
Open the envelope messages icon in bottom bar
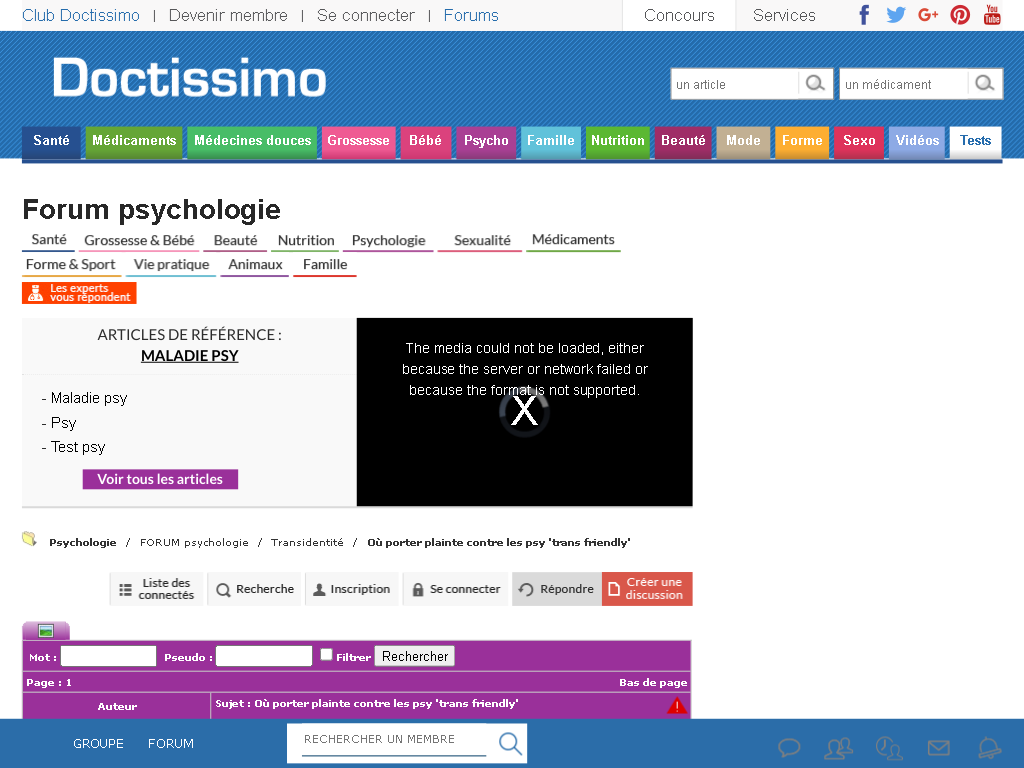coord(938,747)
